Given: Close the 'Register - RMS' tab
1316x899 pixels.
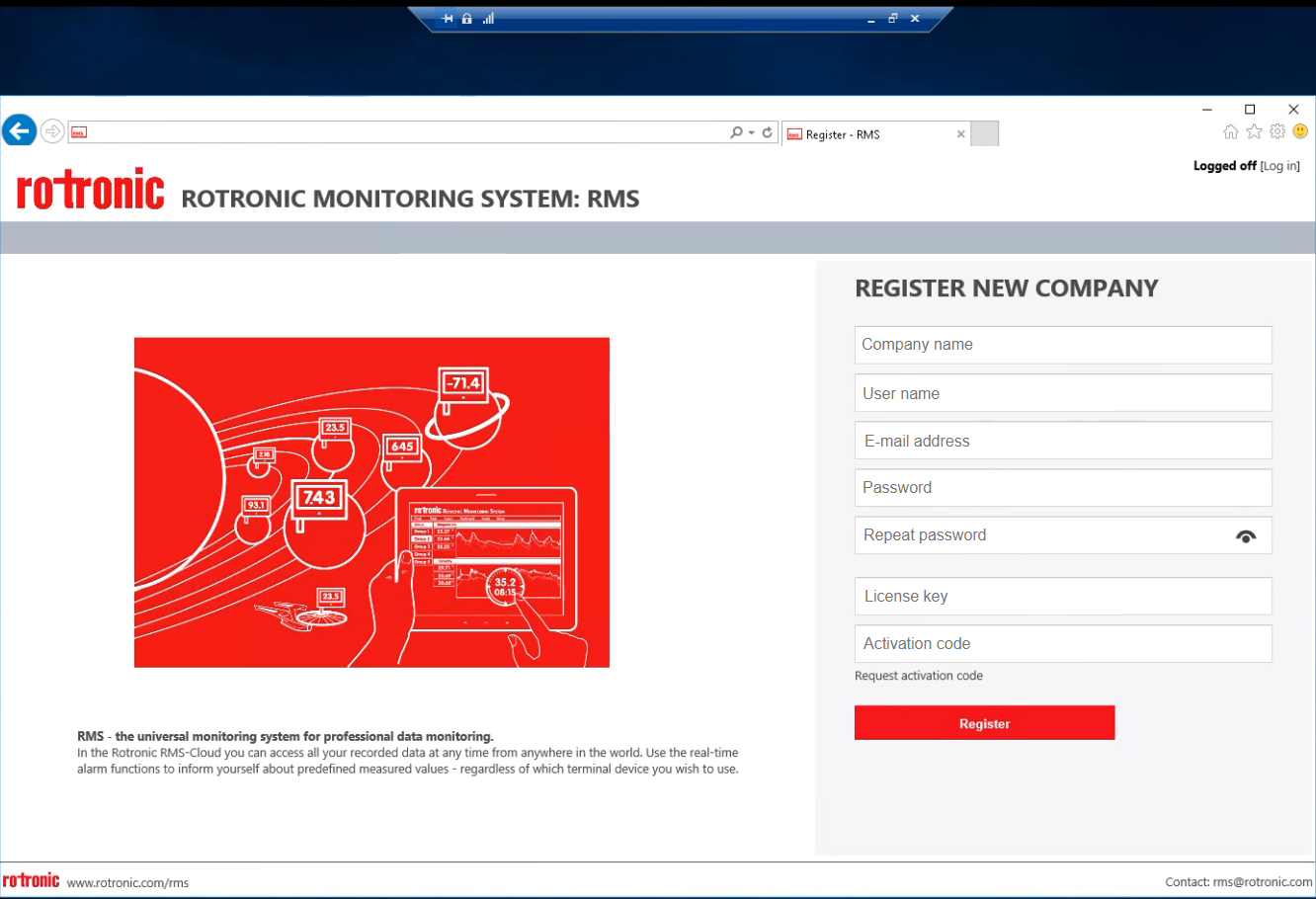Looking at the screenshot, I should click(960, 134).
